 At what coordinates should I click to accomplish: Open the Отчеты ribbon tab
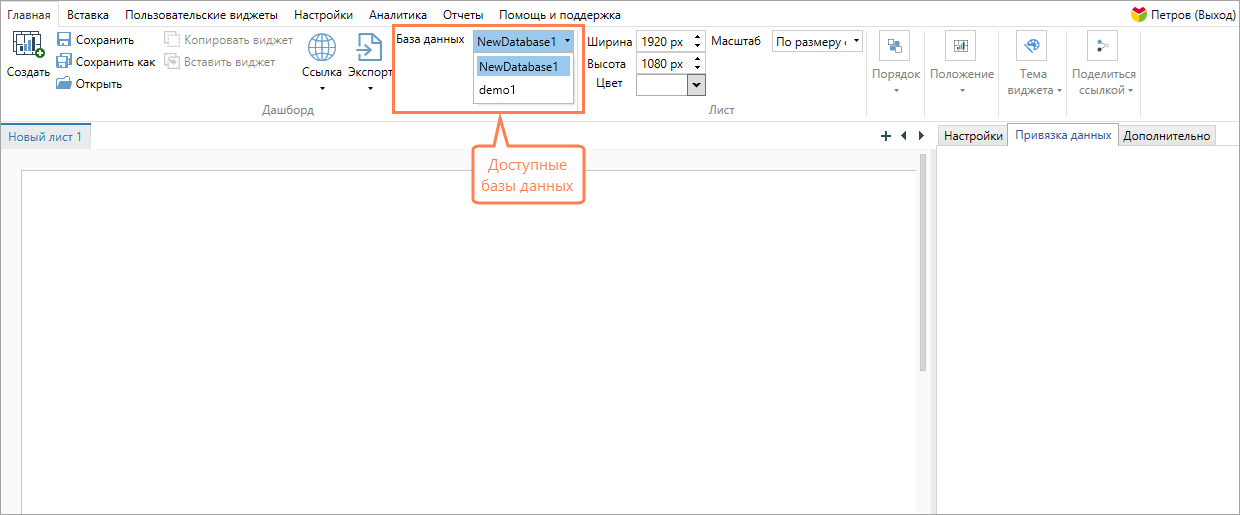[463, 15]
